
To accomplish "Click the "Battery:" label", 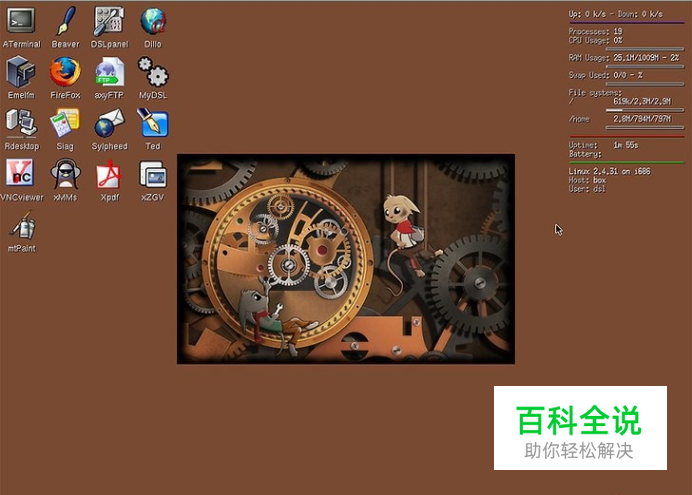I will click(585, 154).
